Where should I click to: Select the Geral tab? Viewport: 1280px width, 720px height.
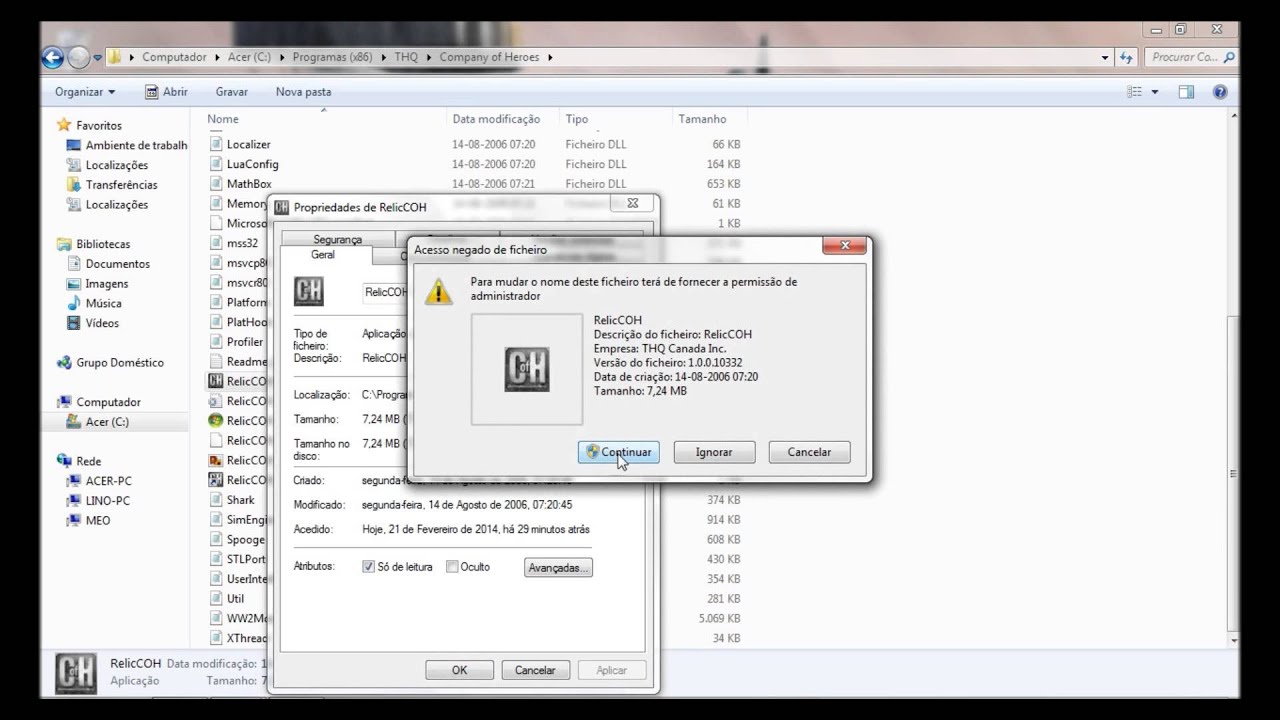point(323,255)
